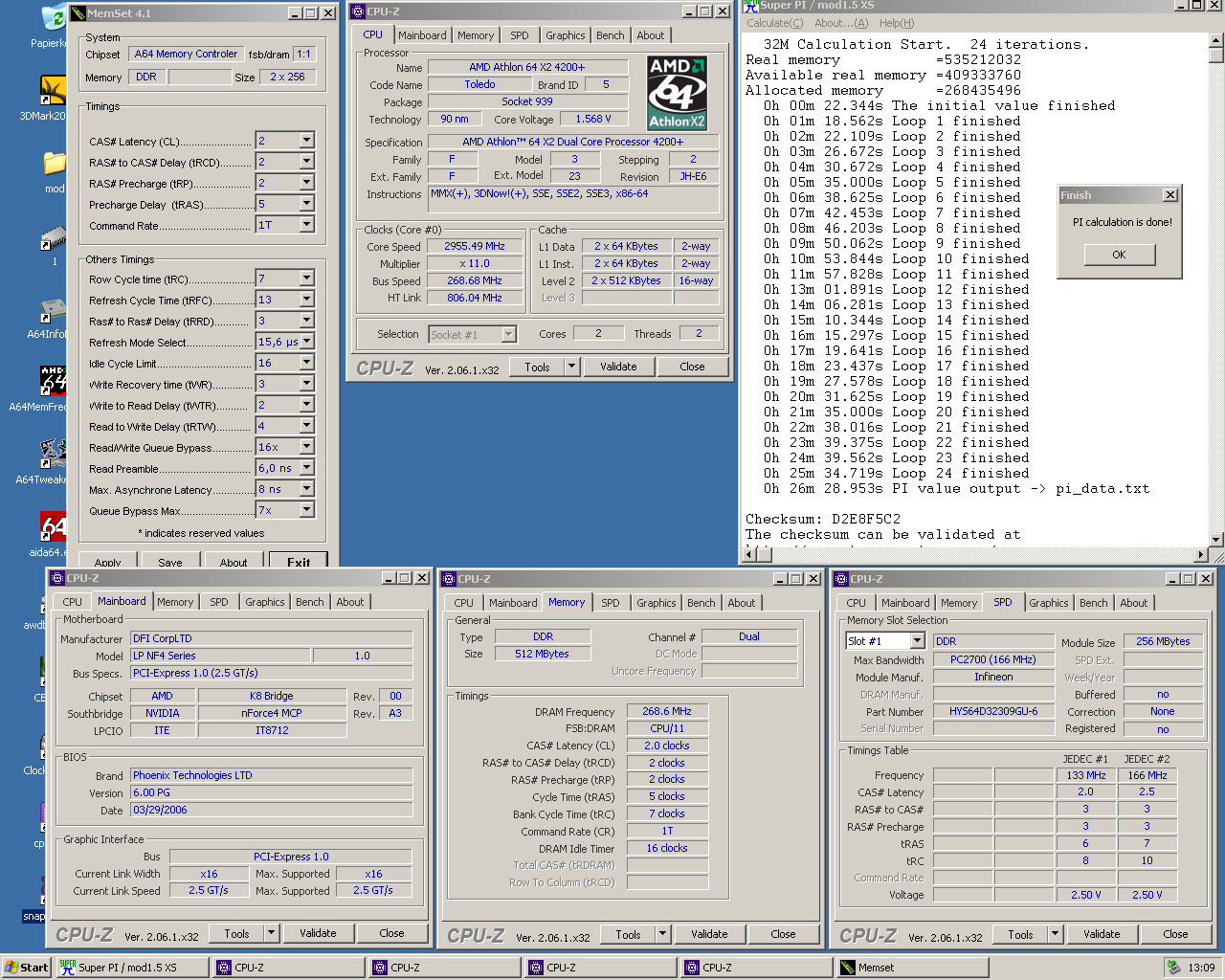Open the About menu in Super PI
The width and height of the screenshot is (1225, 980).
(x=840, y=23)
